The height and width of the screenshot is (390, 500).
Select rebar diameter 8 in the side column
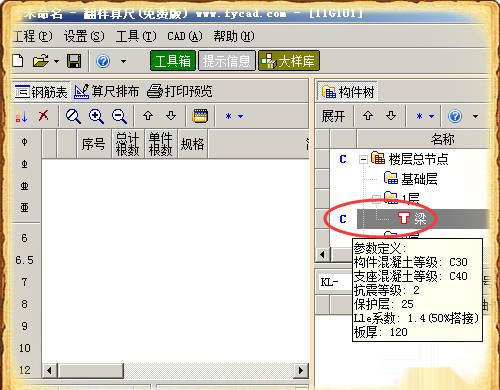(x=24, y=304)
